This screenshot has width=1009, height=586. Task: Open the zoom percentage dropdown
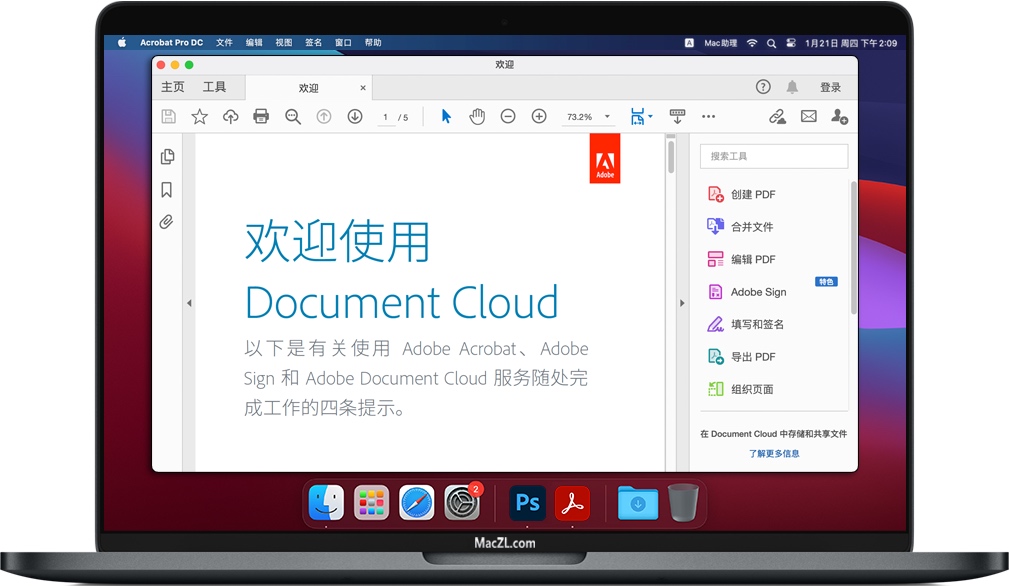(x=607, y=117)
